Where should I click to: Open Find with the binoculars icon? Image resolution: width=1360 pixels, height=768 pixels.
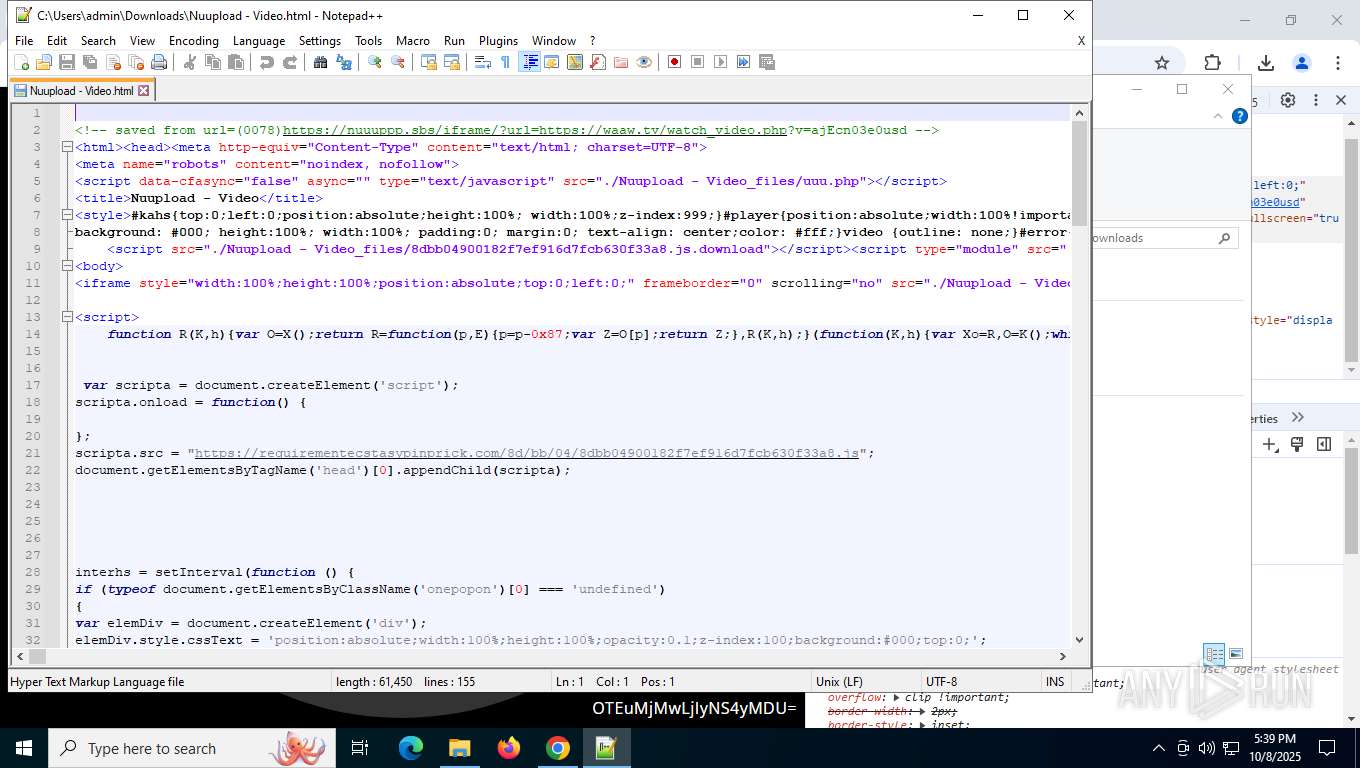pos(321,62)
